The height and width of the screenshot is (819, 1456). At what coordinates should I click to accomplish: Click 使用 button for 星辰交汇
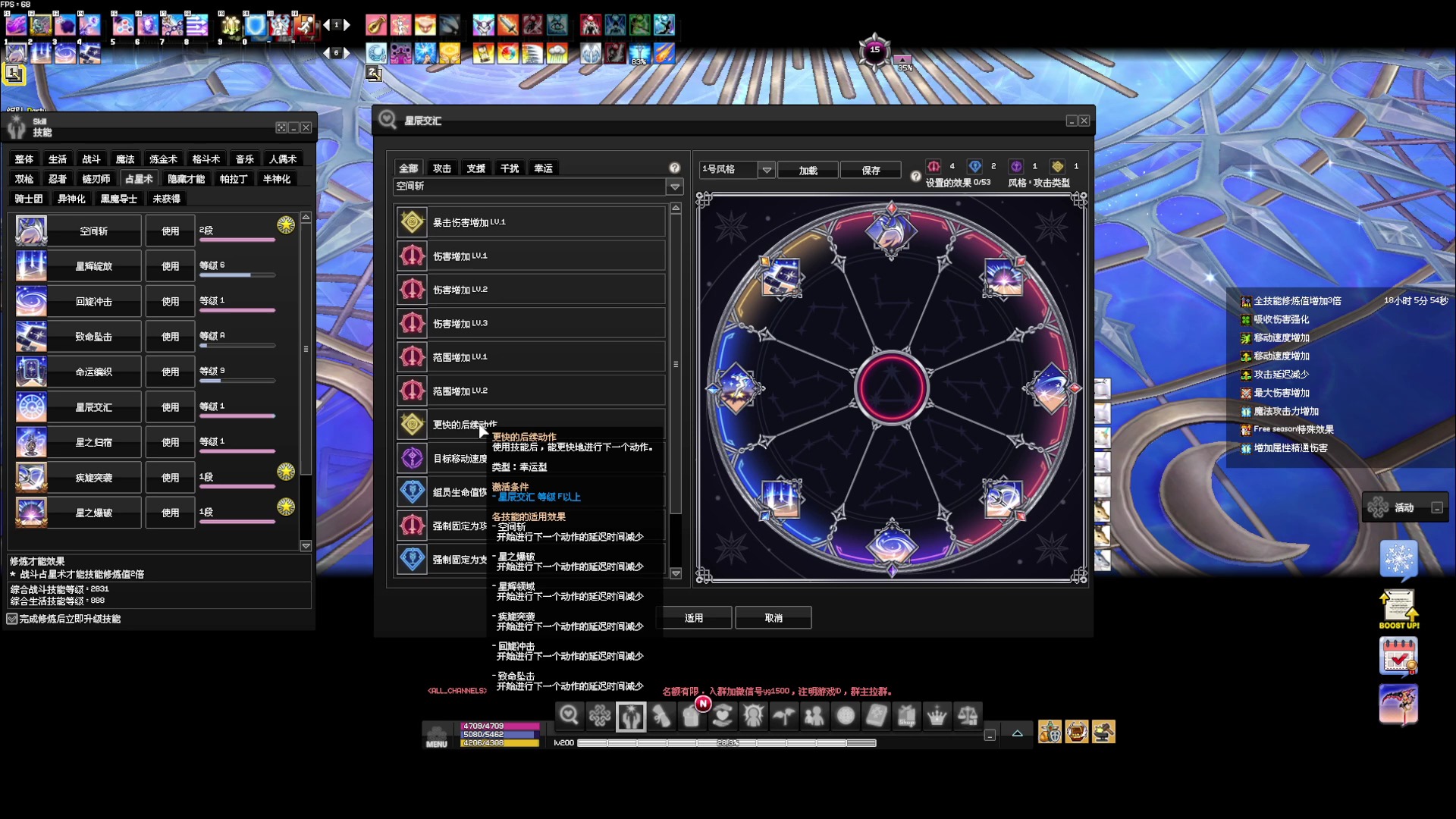[x=171, y=407]
